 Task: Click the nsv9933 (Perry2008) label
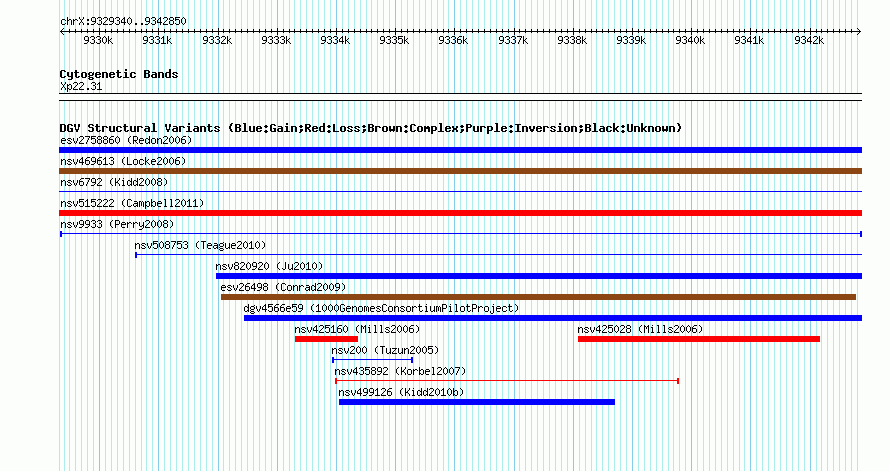117,224
